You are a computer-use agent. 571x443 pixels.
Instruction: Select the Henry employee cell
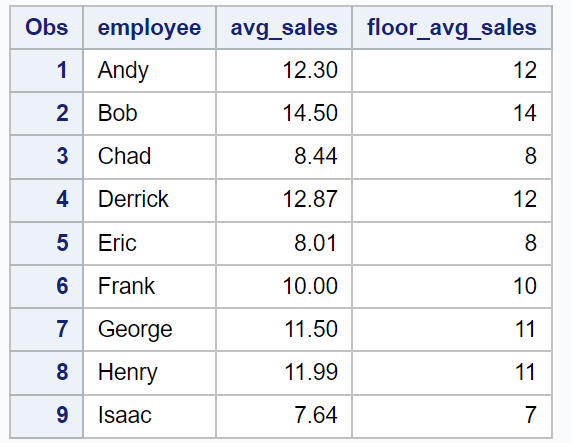149,372
